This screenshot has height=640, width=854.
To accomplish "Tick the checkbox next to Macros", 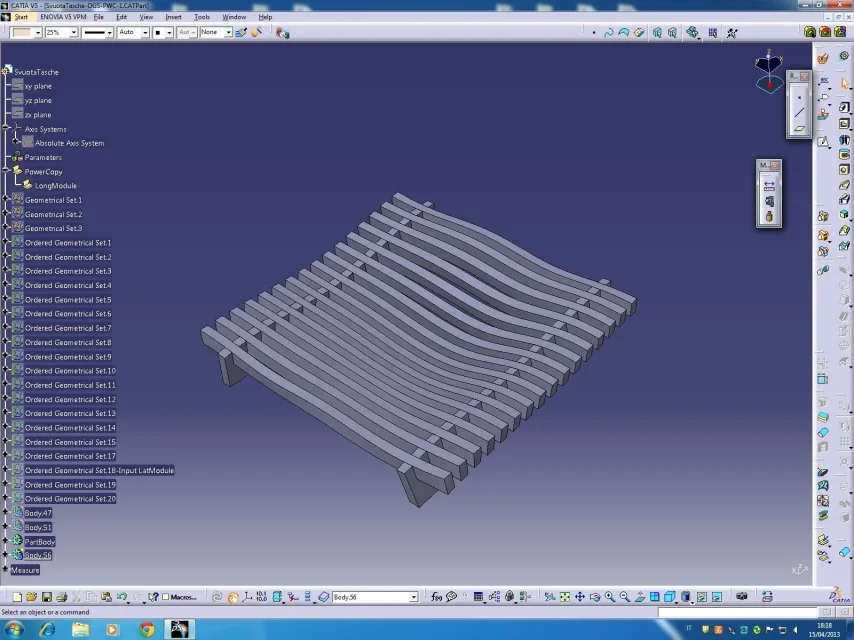I will [x=166, y=597].
